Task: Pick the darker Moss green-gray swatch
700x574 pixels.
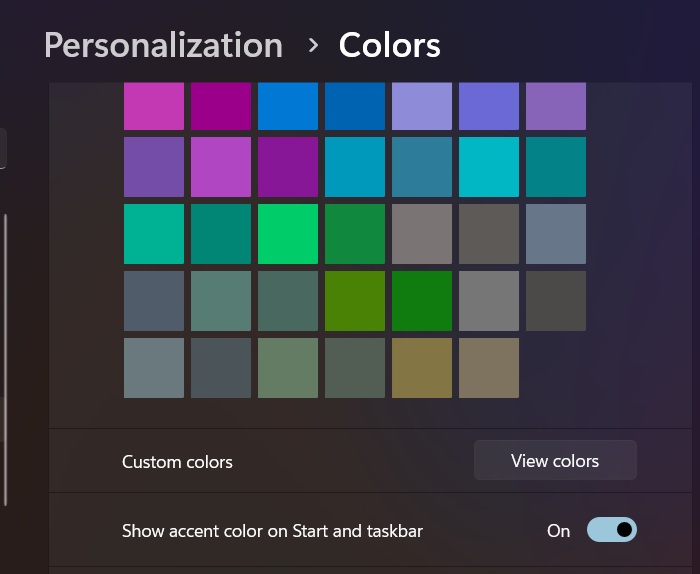Action: [x=288, y=301]
